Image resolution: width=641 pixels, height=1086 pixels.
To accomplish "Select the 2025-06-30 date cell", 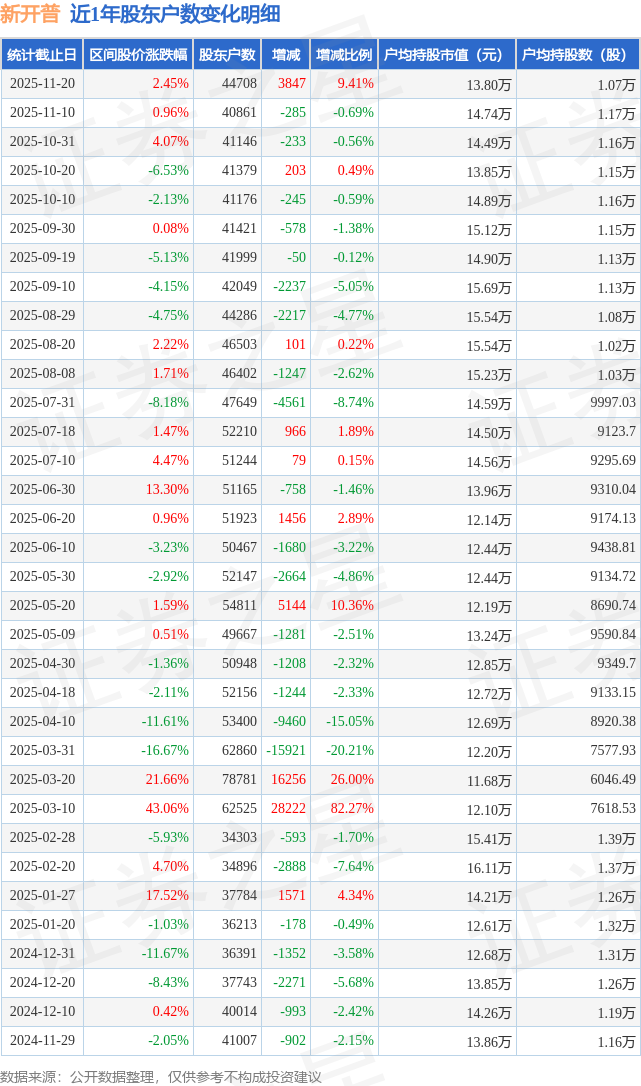I will [x=41, y=489].
